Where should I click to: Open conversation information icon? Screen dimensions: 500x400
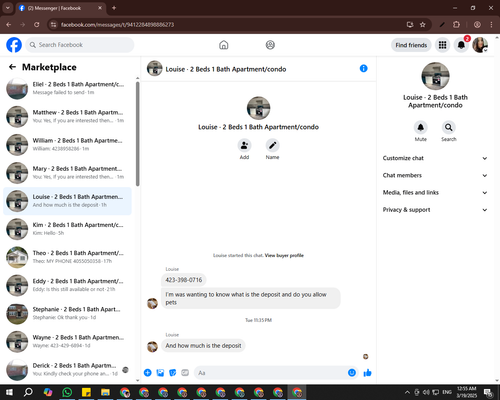[x=363, y=68]
